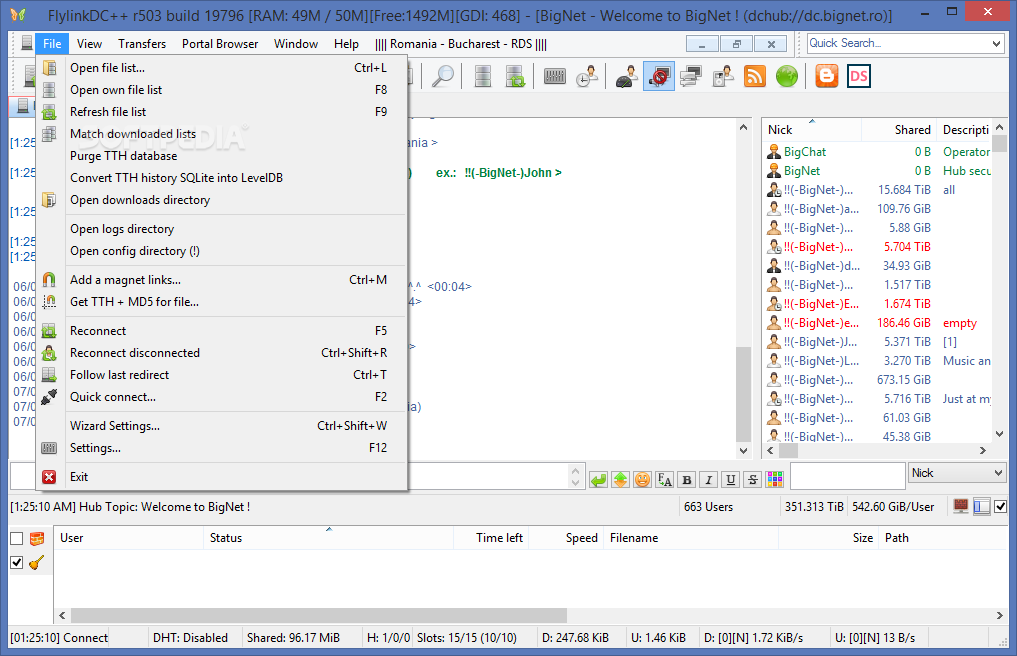The image size is (1017, 656).
Task: Toggle the checkbox at hub status bar right
Action: 1001,507
